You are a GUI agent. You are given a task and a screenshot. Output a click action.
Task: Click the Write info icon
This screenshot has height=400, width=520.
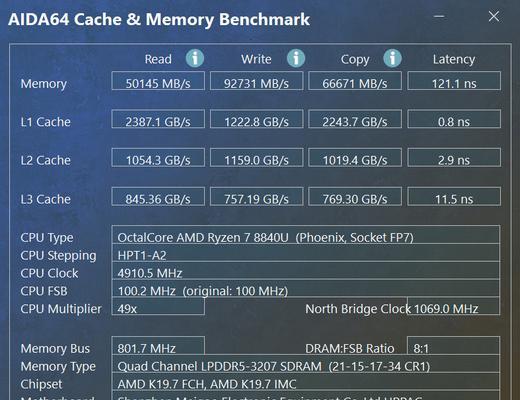pyautogui.click(x=296, y=58)
